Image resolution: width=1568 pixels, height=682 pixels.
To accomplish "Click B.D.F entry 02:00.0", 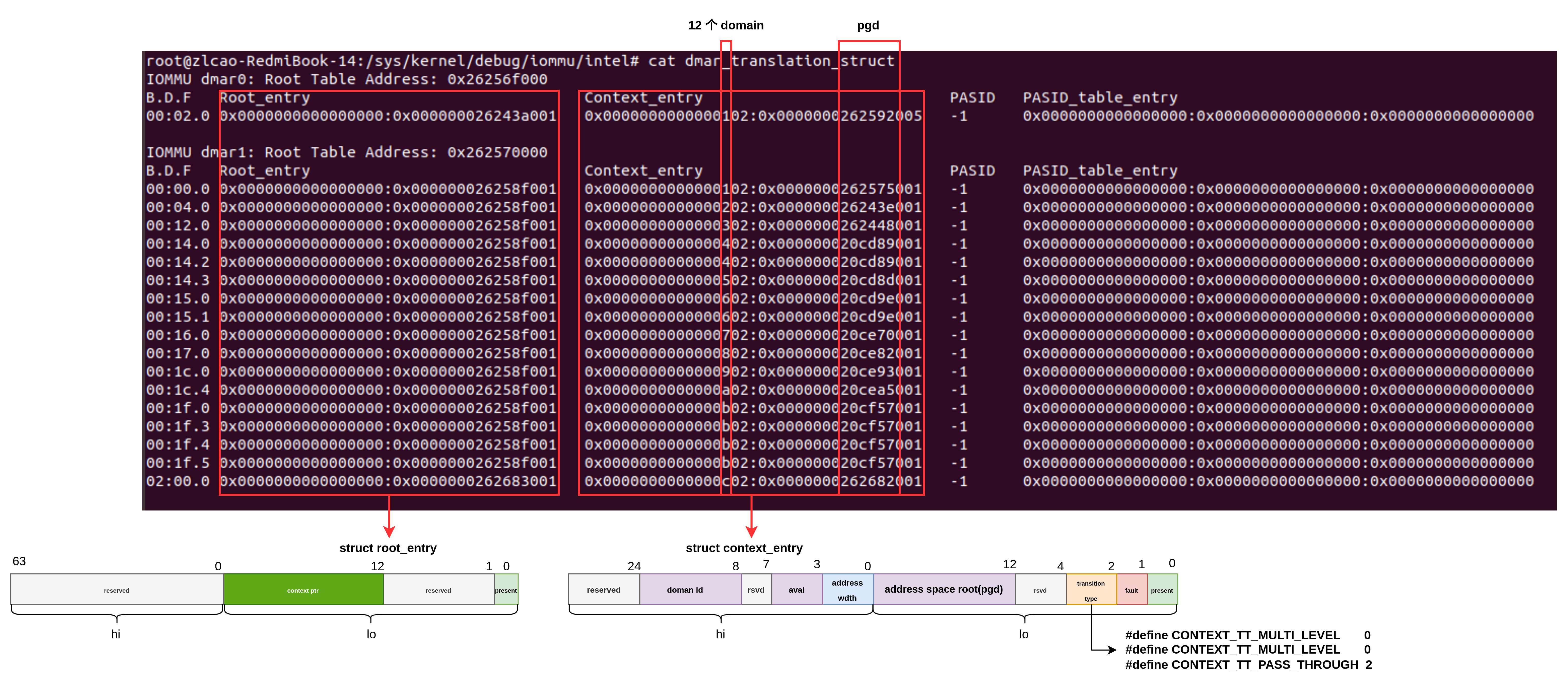I will (178, 481).
